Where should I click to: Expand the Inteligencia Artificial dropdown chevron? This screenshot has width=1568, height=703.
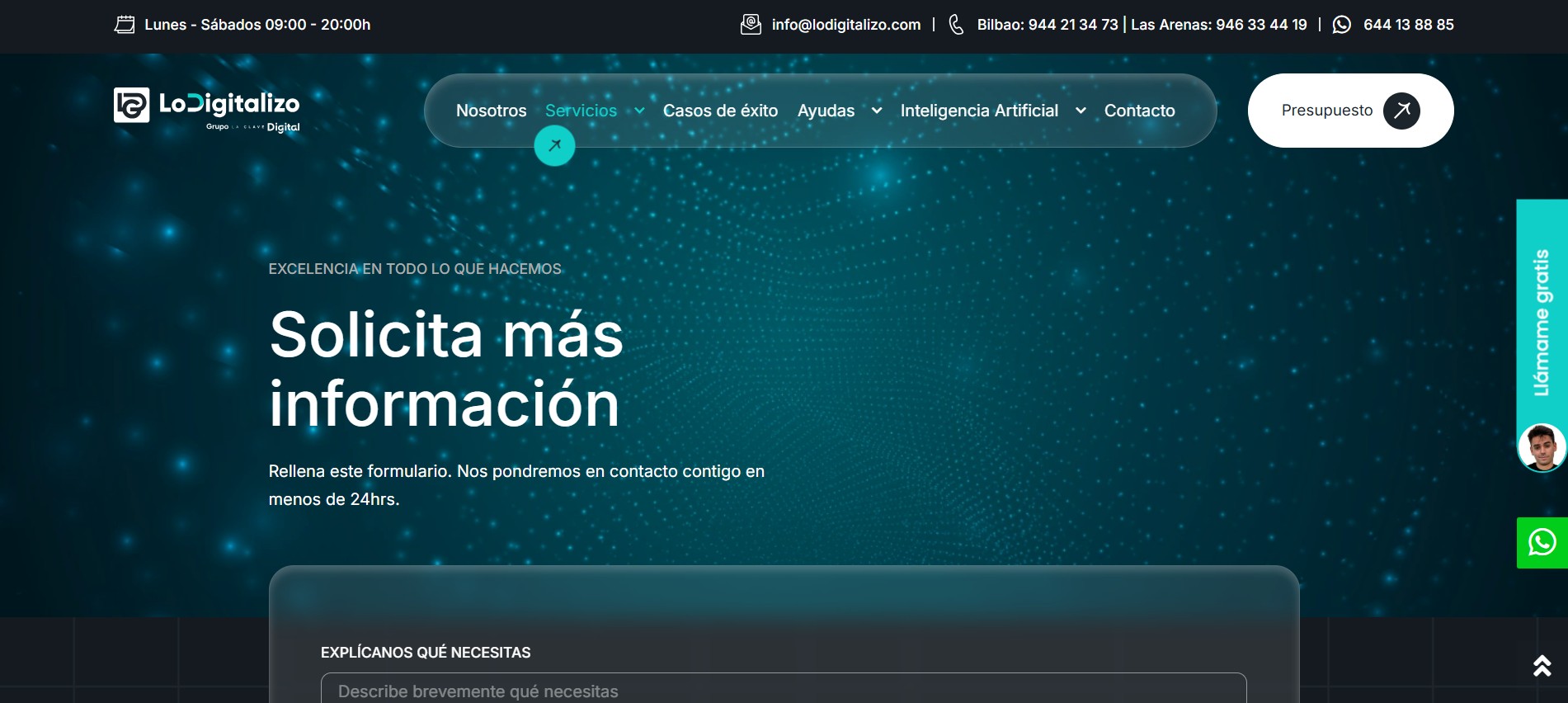1081,111
